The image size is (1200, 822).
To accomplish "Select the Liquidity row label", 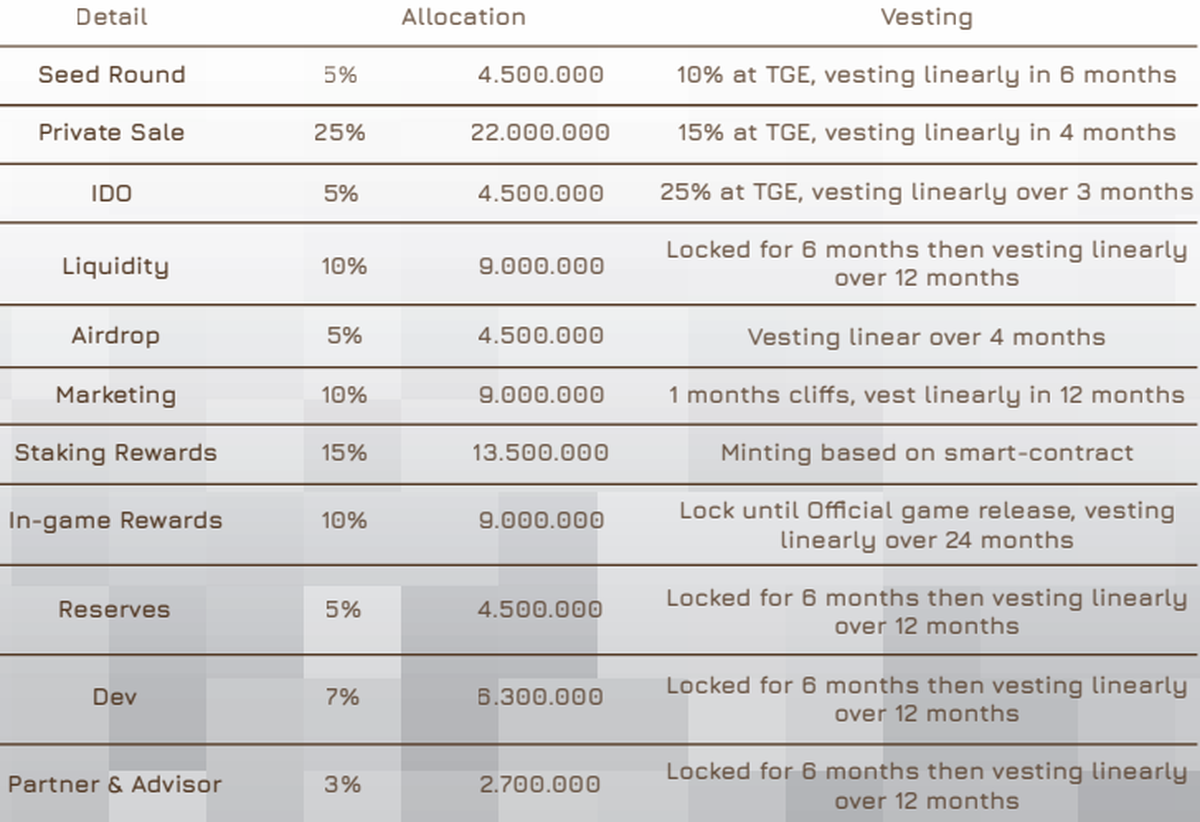I will click(x=115, y=266).
